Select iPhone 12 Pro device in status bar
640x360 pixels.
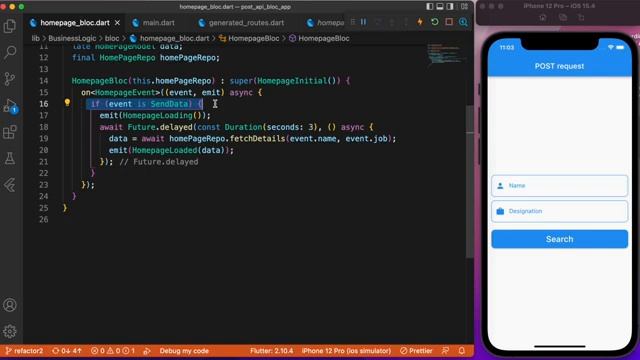pos(346,351)
